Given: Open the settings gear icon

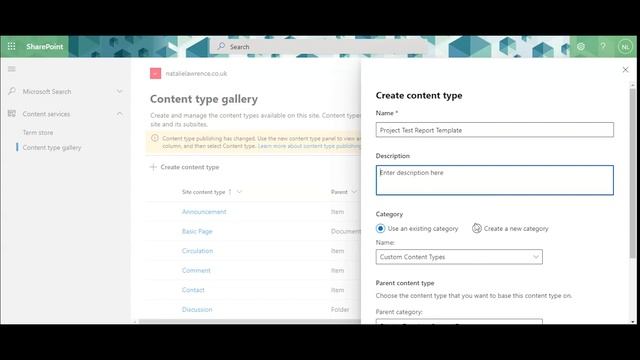Looking at the screenshot, I should pos(581,47).
